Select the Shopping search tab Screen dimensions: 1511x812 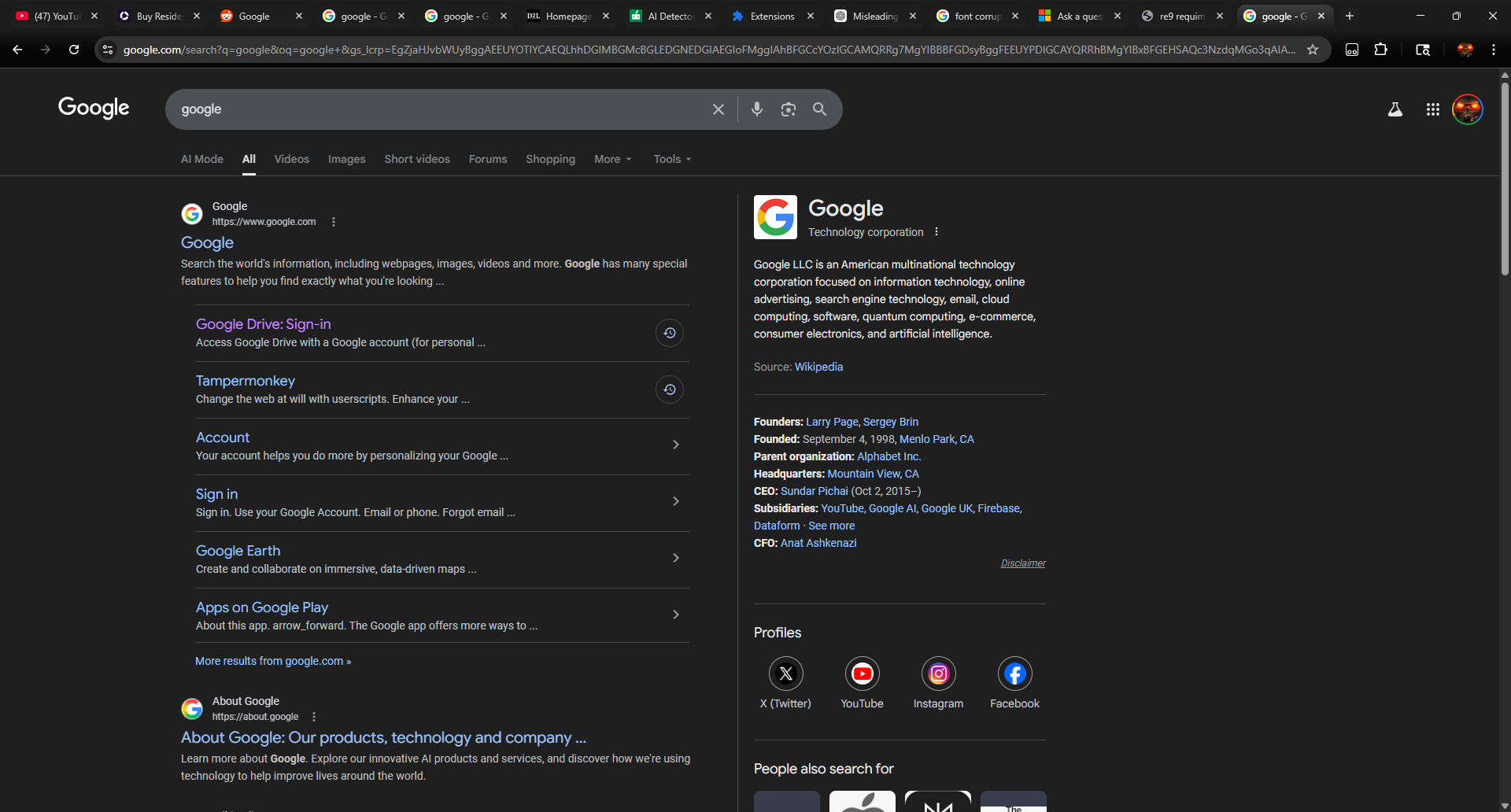click(550, 159)
